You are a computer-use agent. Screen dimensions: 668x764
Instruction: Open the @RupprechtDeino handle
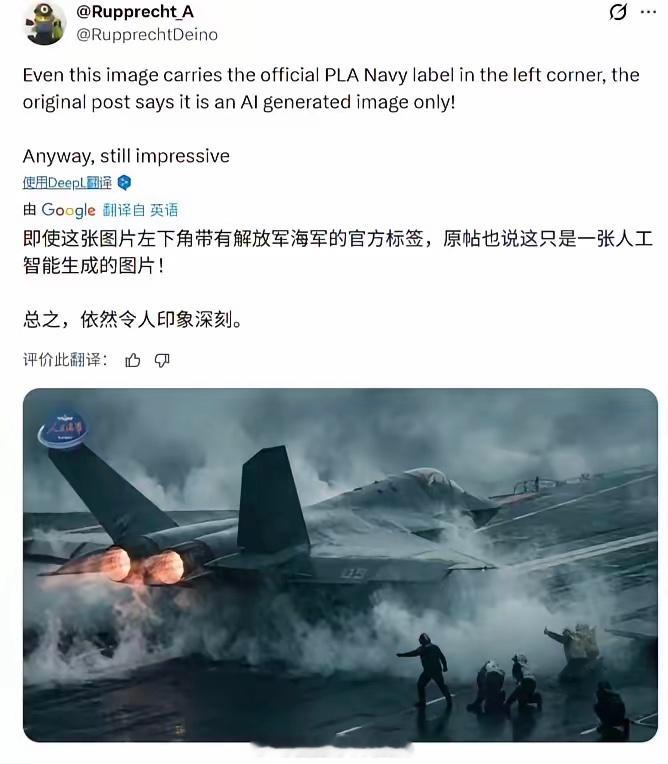(147, 35)
